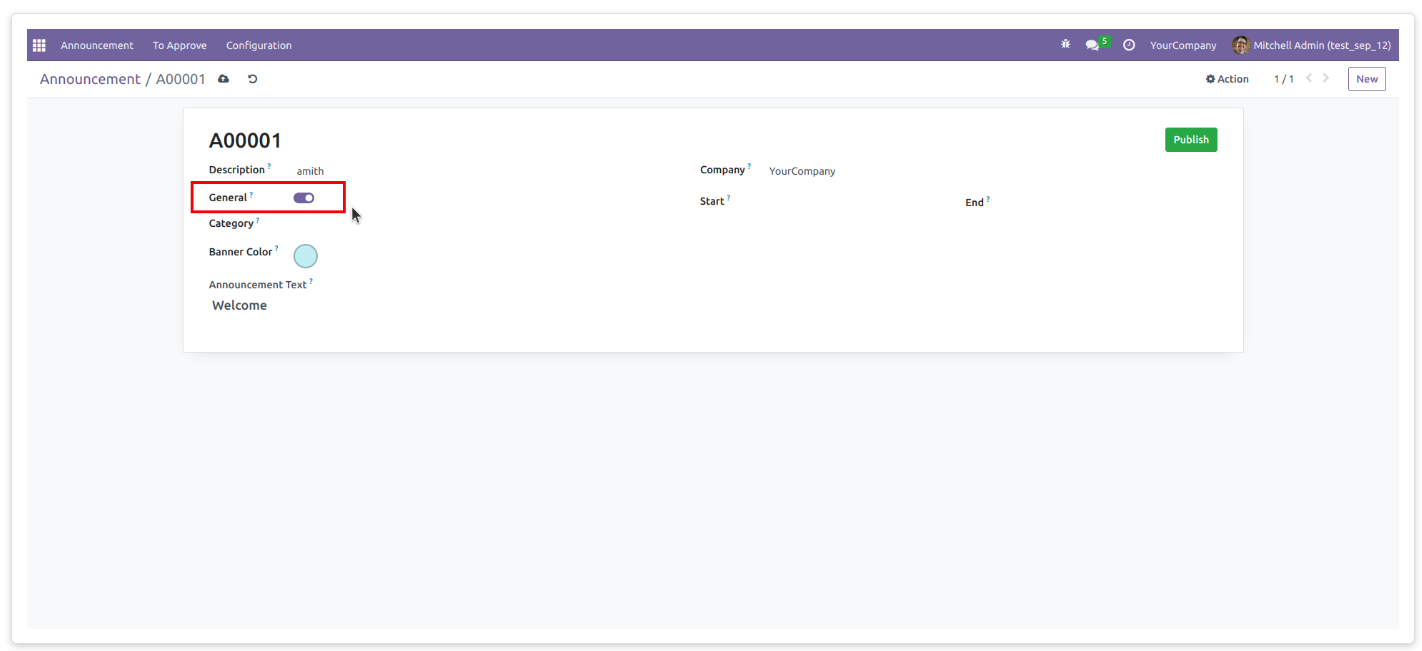
Task: Click the Welcome announcement text
Action: pos(239,306)
